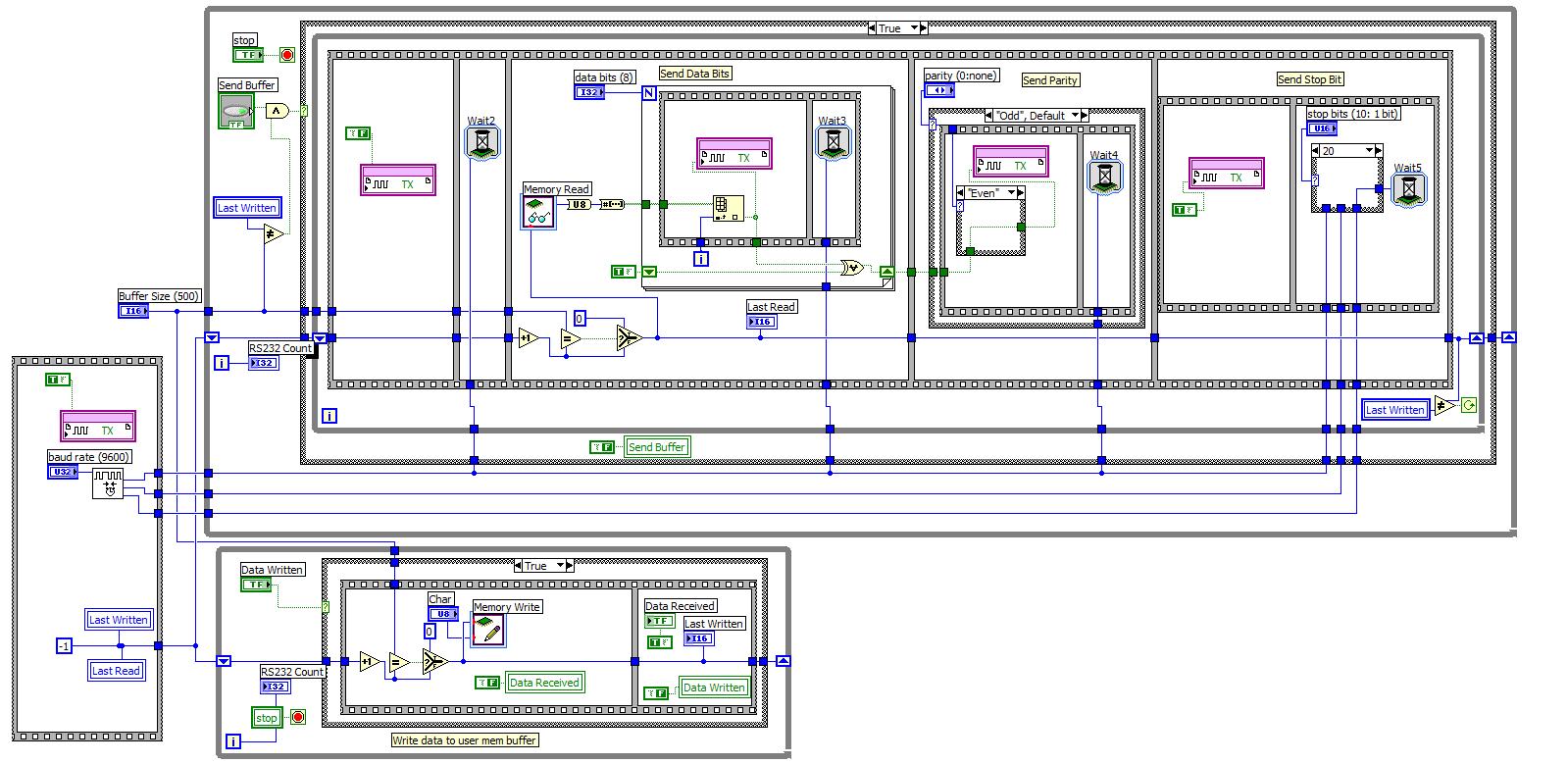Select the Wait4 timer icon
Image resolution: width=1568 pixels, height=764 pixels.
click(1105, 178)
